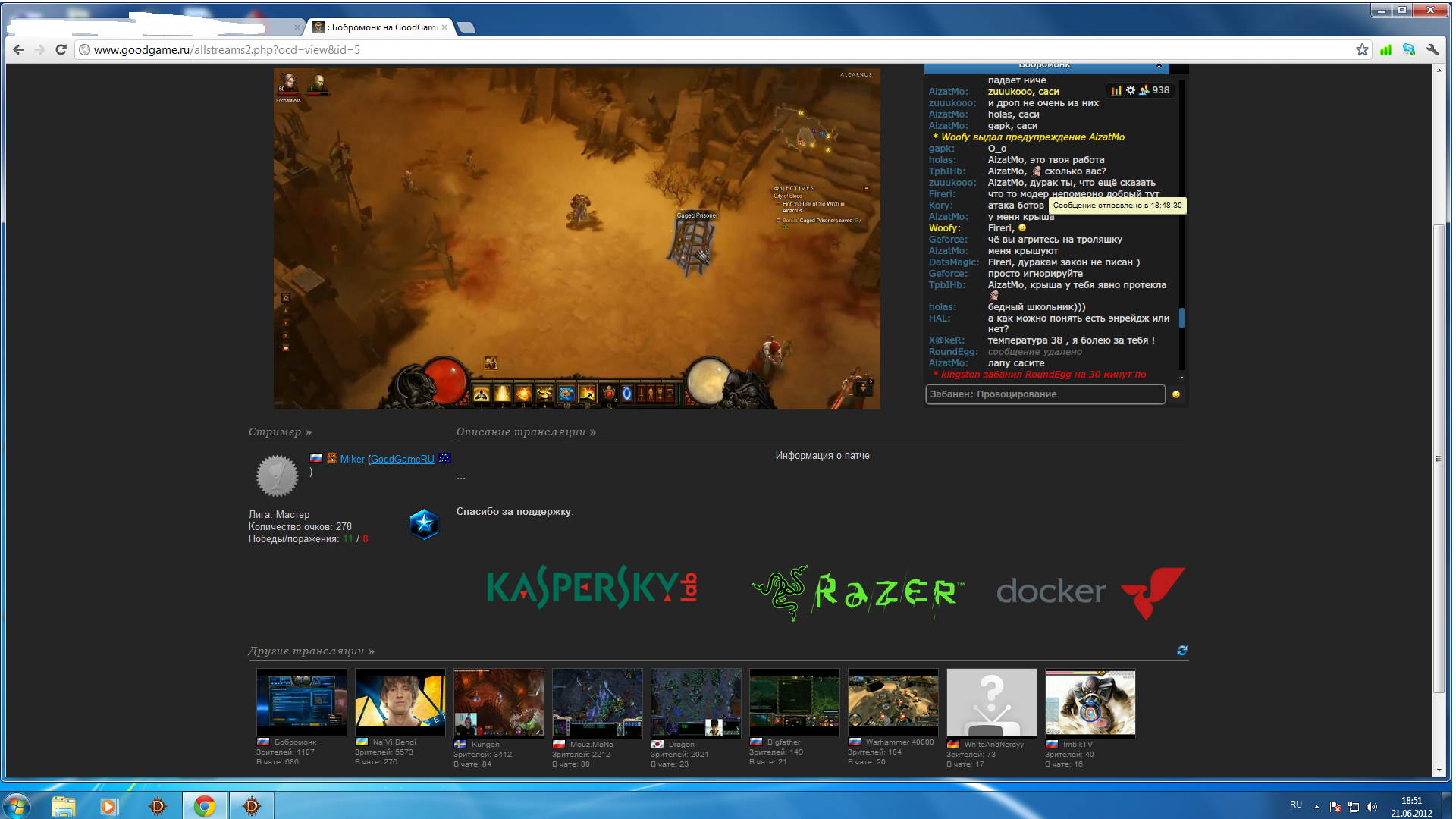
Task: Click the Skype extension icon in toolbar
Action: 1409,50
